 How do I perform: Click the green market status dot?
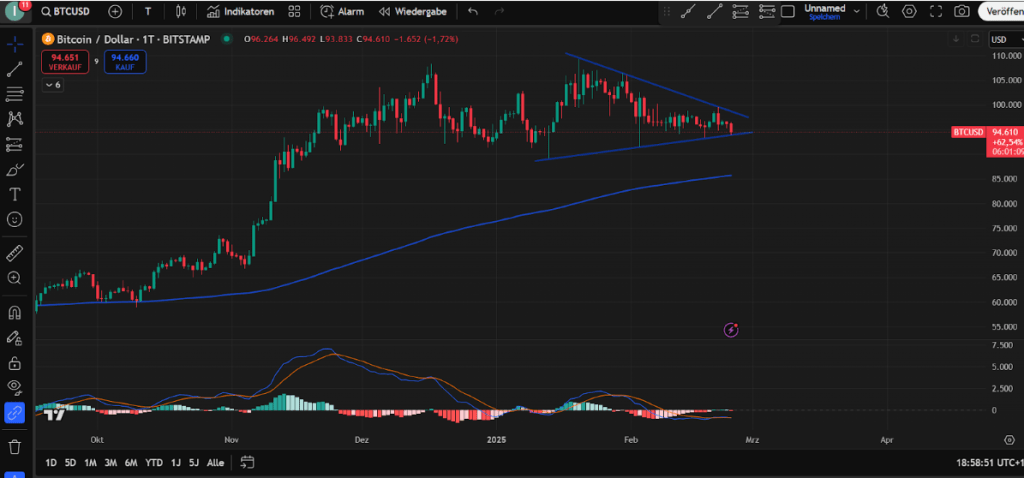coord(227,39)
